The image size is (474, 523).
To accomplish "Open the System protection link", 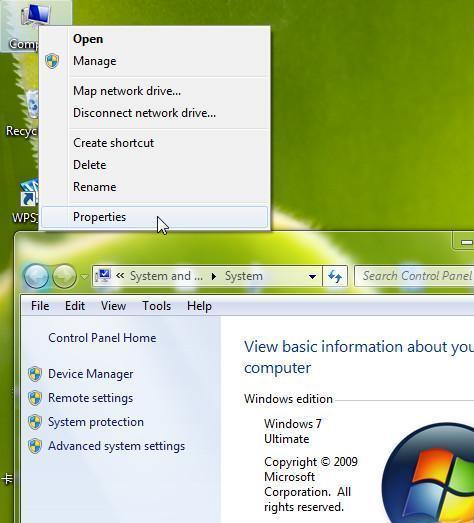I will [x=96, y=422].
